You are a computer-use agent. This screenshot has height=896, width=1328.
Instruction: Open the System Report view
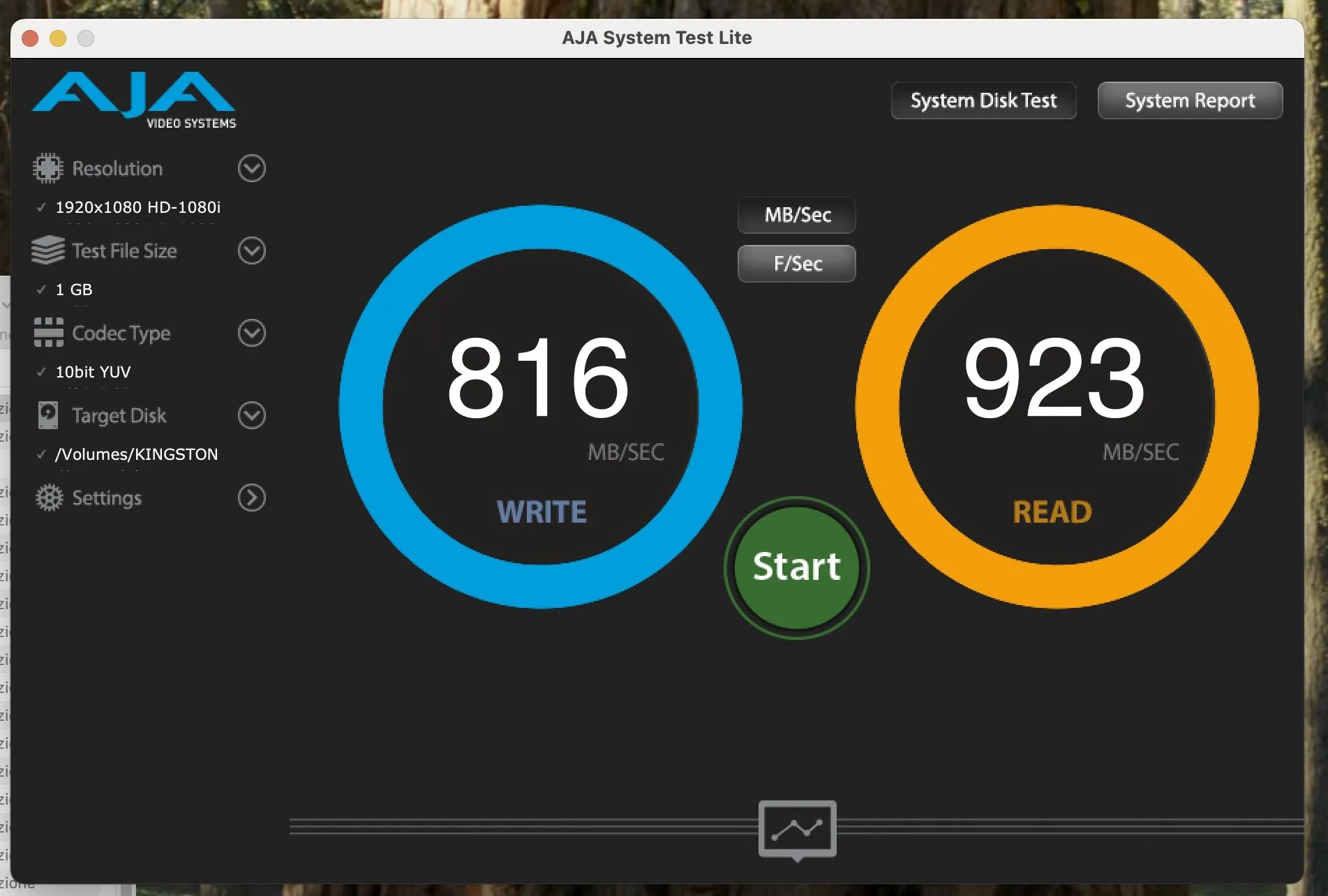(x=1189, y=100)
